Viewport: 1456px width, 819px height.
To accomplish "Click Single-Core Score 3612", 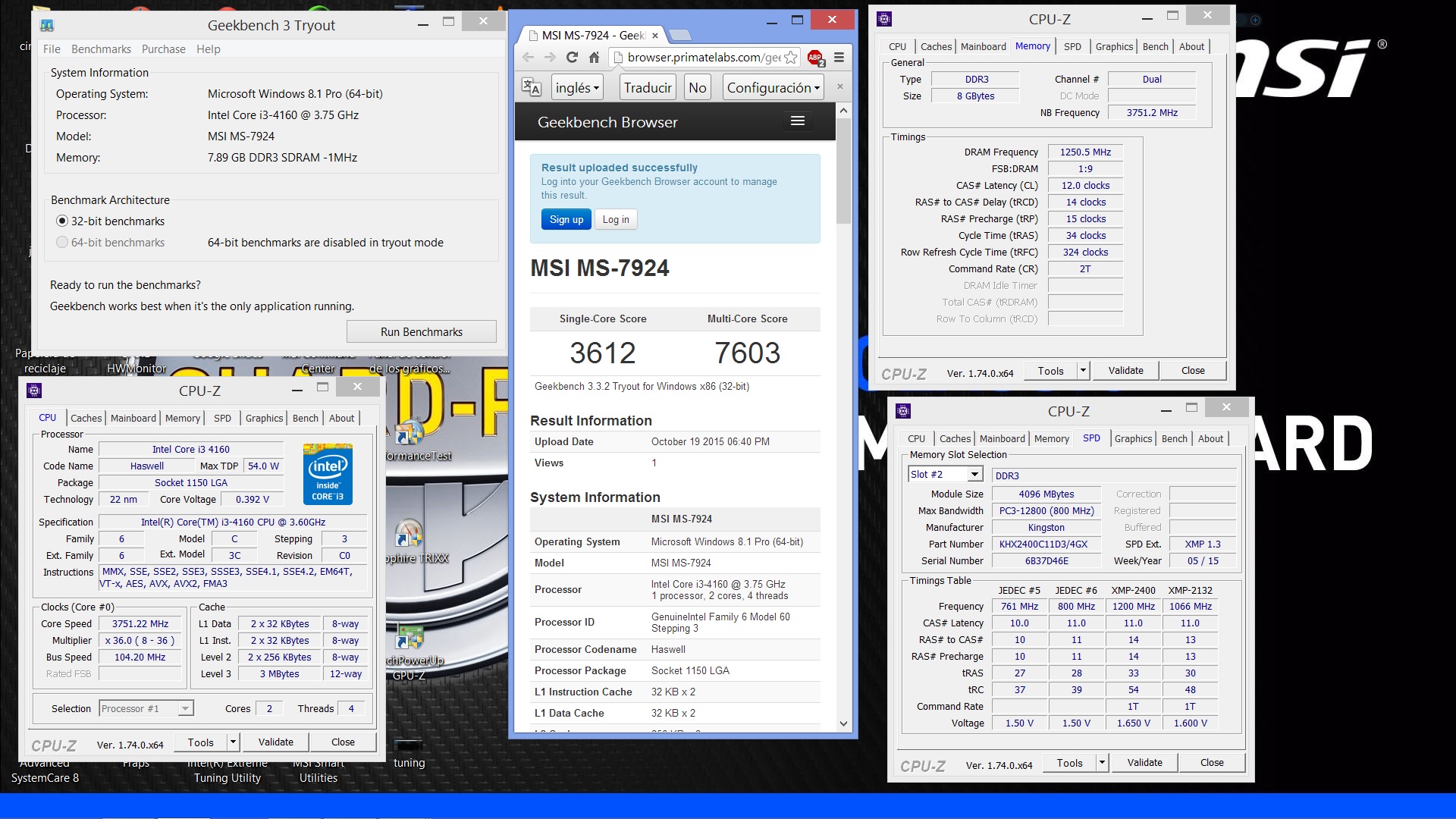I will tap(603, 353).
